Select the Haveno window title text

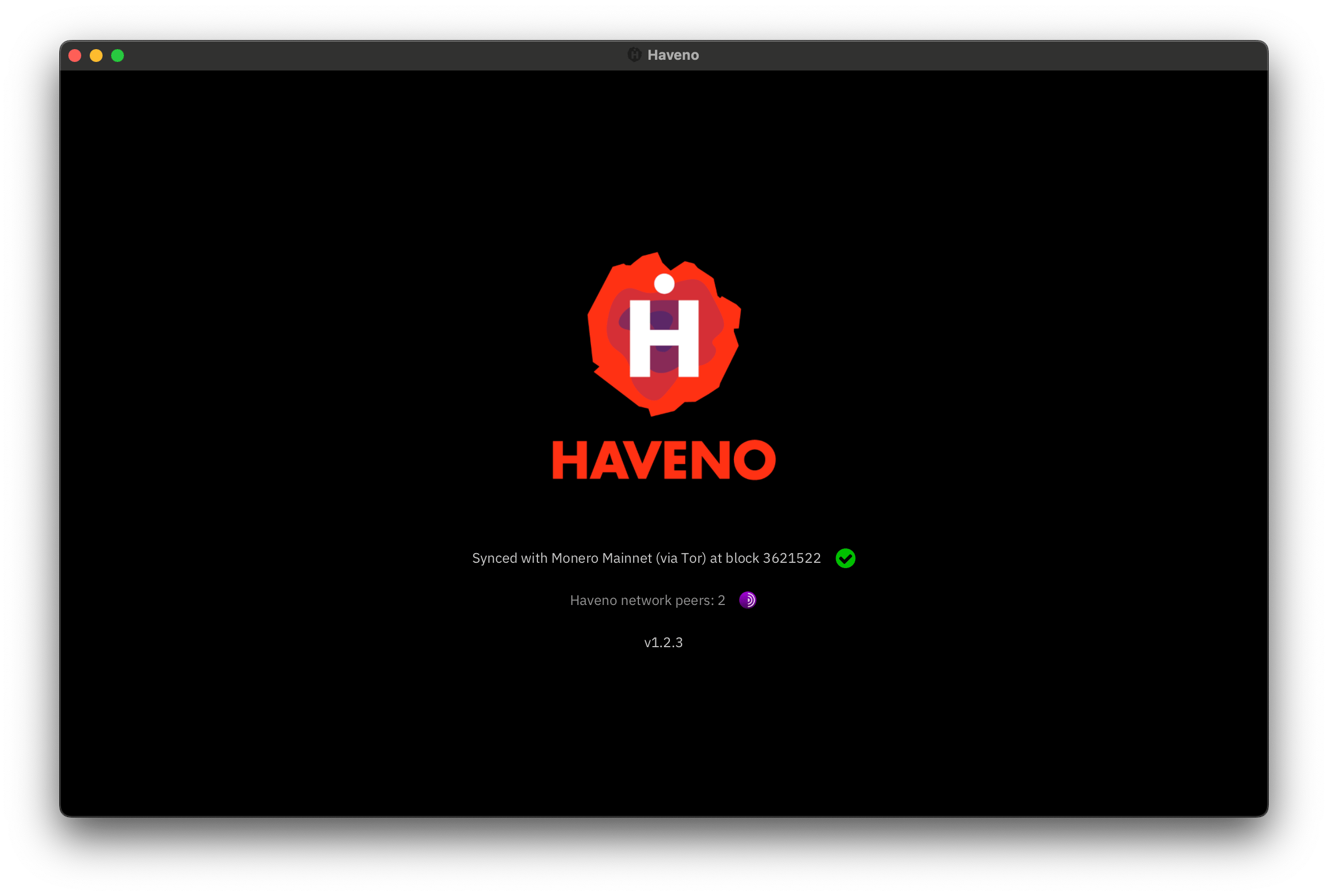pyautogui.click(x=673, y=55)
